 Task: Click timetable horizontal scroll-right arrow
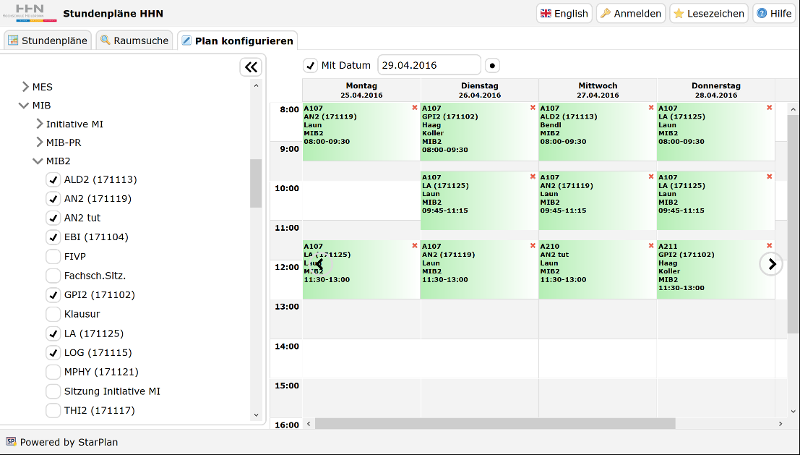pos(780,423)
